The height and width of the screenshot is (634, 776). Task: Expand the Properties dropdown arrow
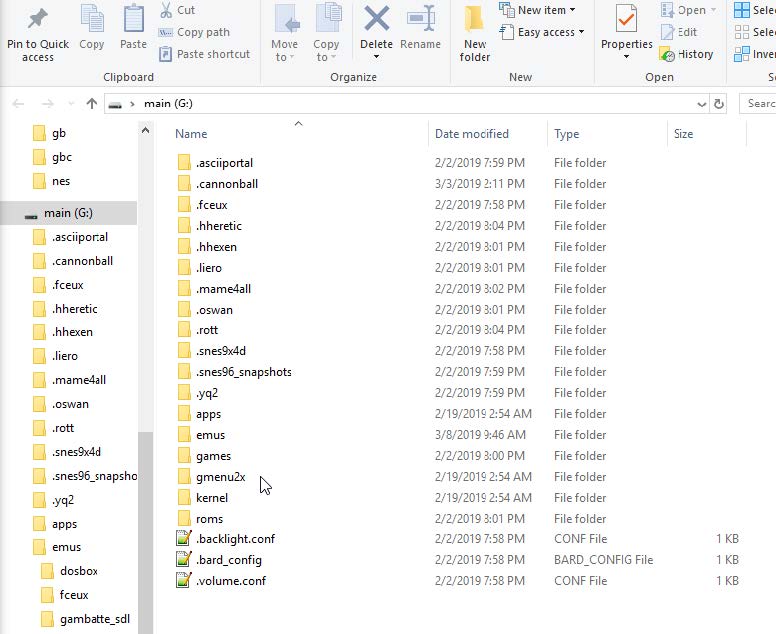point(627,56)
